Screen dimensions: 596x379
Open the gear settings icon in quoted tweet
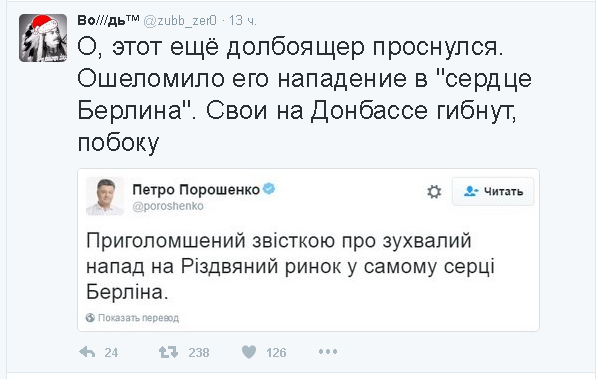pyautogui.click(x=434, y=192)
